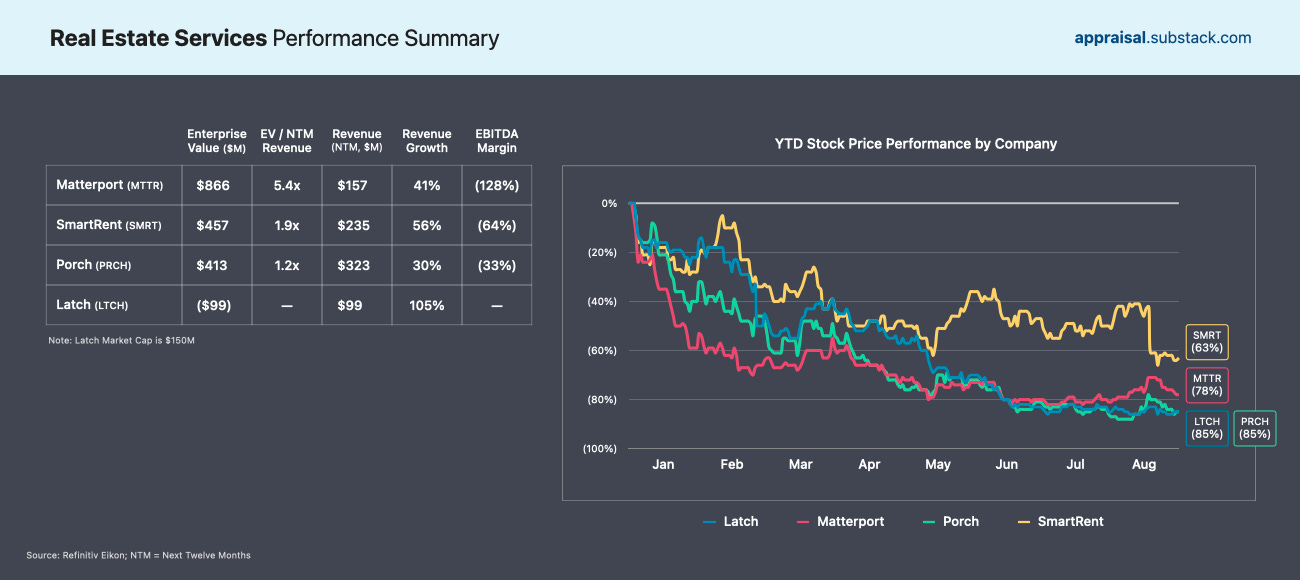Image resolution: width=1300 pixels, height=580 pixels.
Task: Click the Revenue (NTM, $M) column header
Action: click(357, 141)
